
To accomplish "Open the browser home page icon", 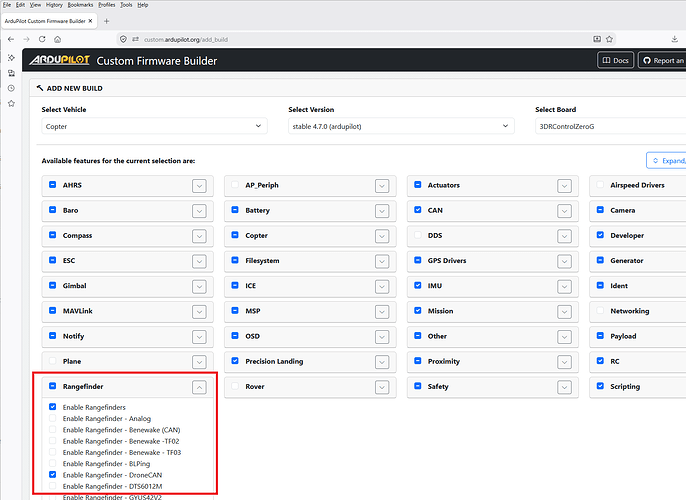I will click(57, 39).
